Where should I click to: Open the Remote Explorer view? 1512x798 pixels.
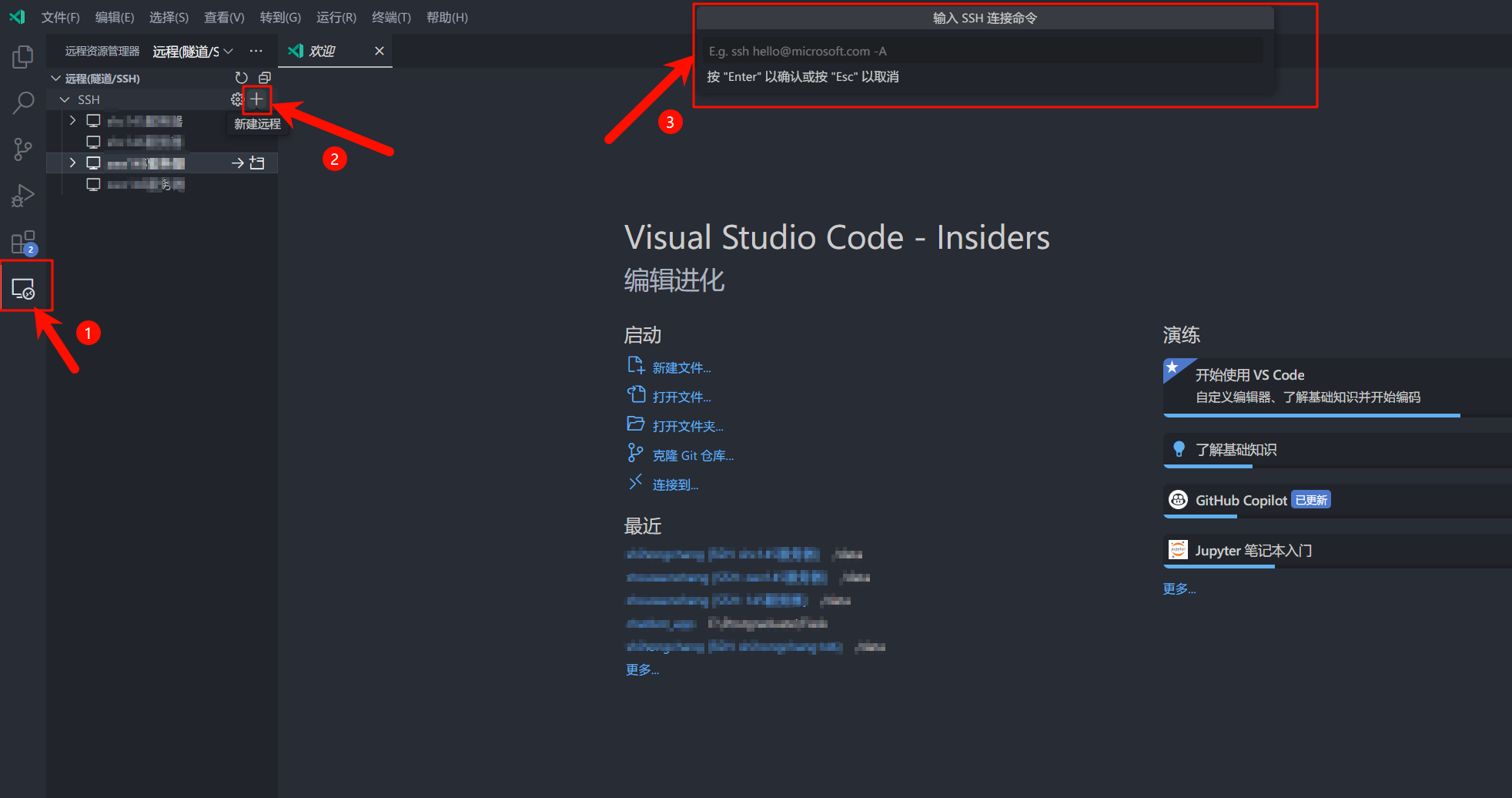[x=23, y=289]
